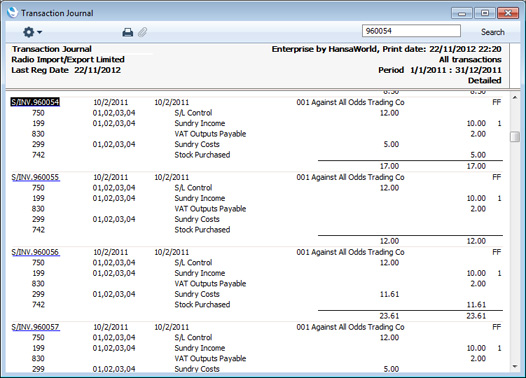
Task: Click account 299 under S/INV.960055
Action: 38,219
